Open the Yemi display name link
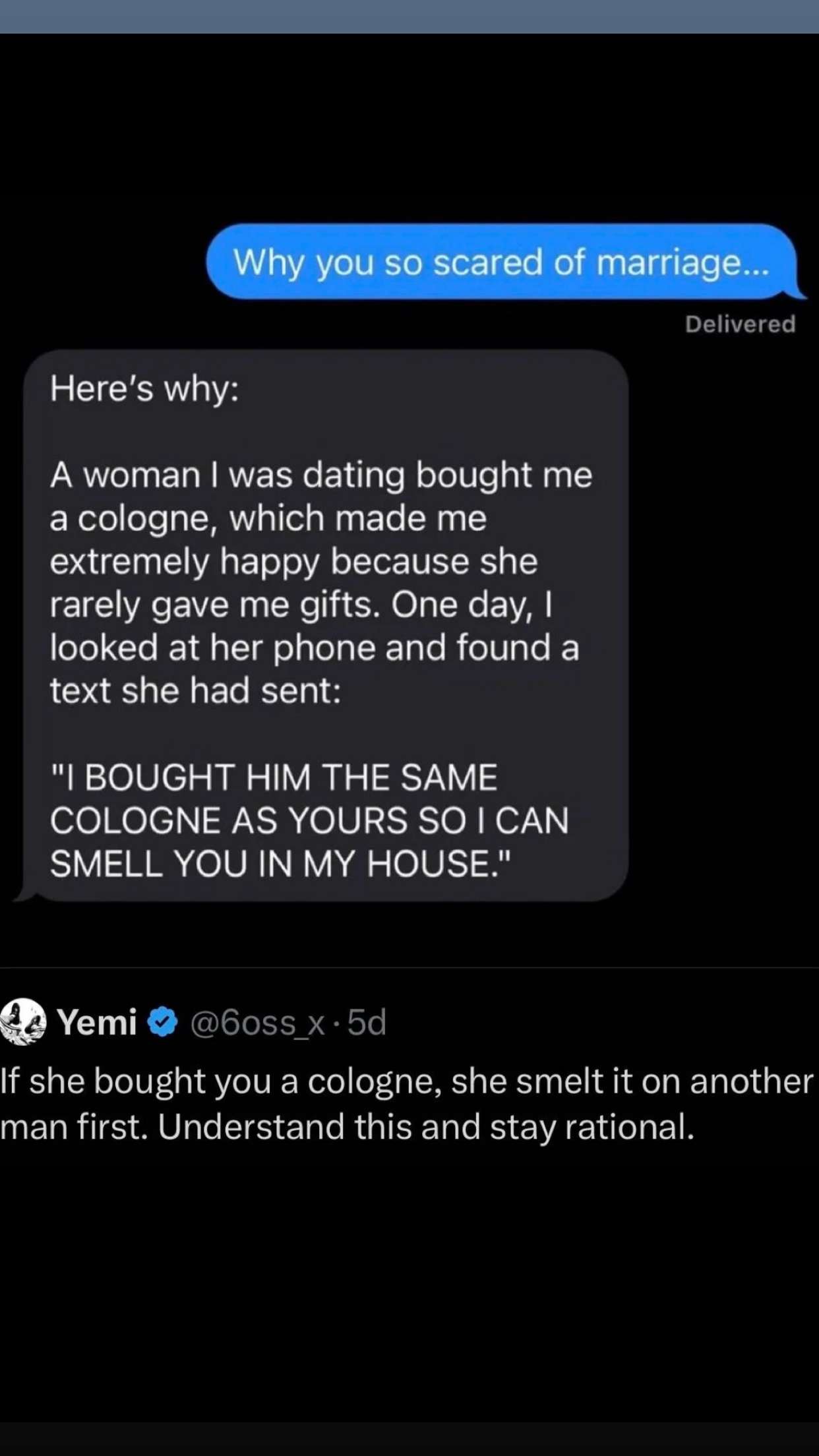The height and width of the screenshot is (1456, 819). coord(97,1022)
